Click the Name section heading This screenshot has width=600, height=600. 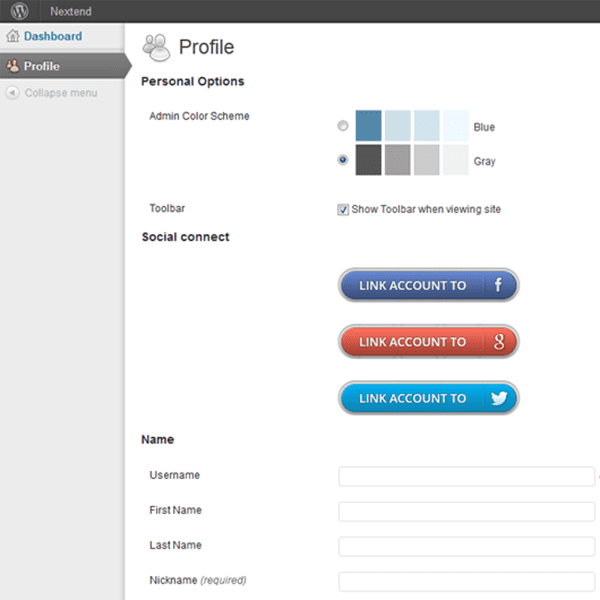(158, 439)
